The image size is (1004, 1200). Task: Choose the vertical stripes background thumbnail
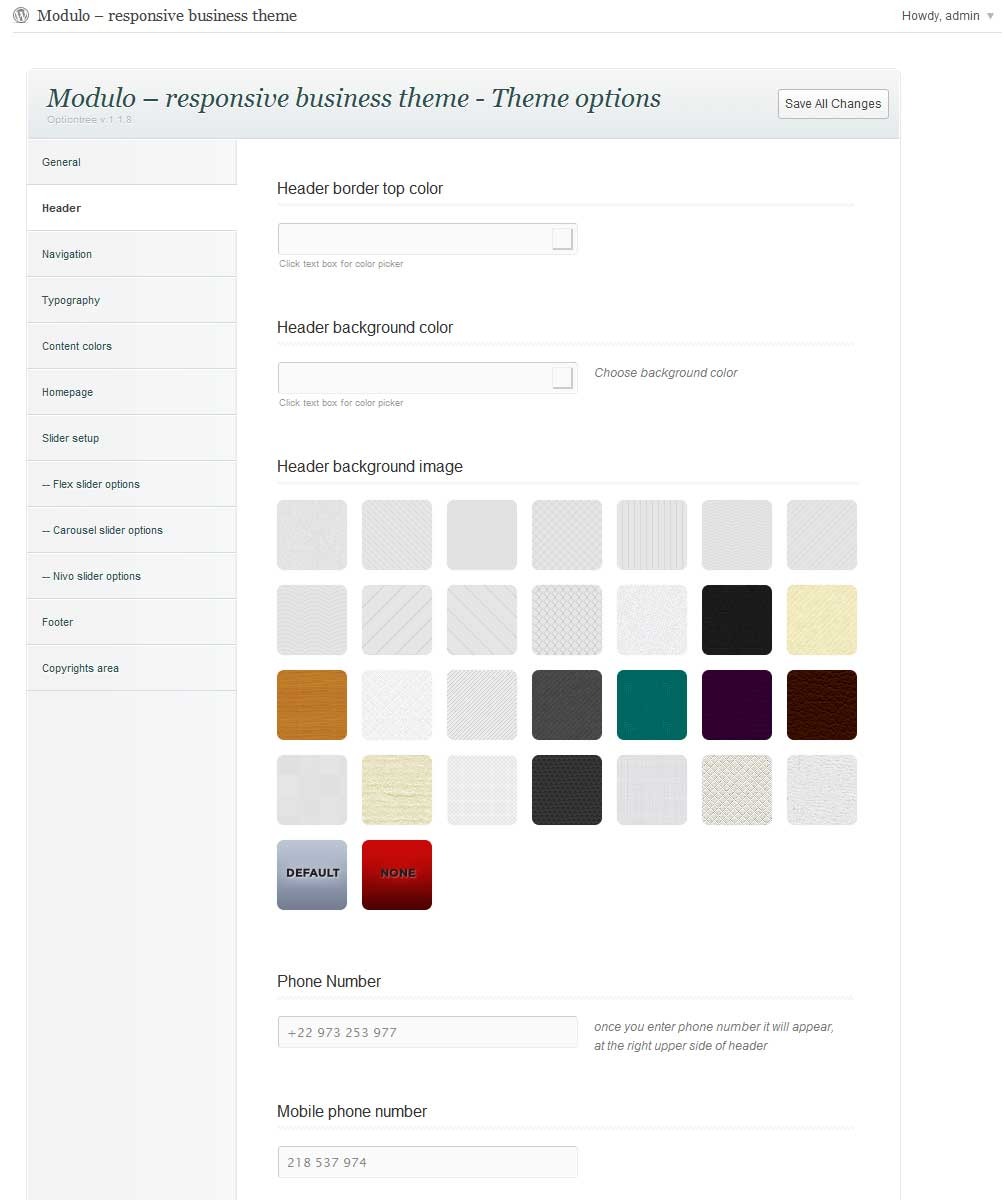[652, 535]
